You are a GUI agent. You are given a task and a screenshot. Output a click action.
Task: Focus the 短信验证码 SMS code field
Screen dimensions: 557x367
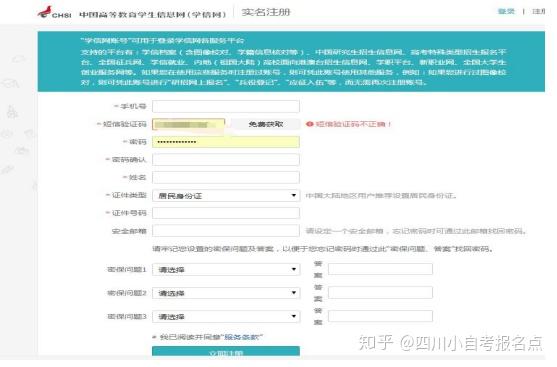click(x=189, y=124)
